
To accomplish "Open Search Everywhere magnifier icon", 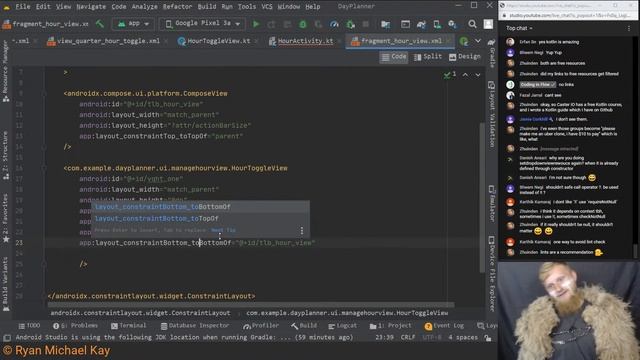I will [472, 24].
